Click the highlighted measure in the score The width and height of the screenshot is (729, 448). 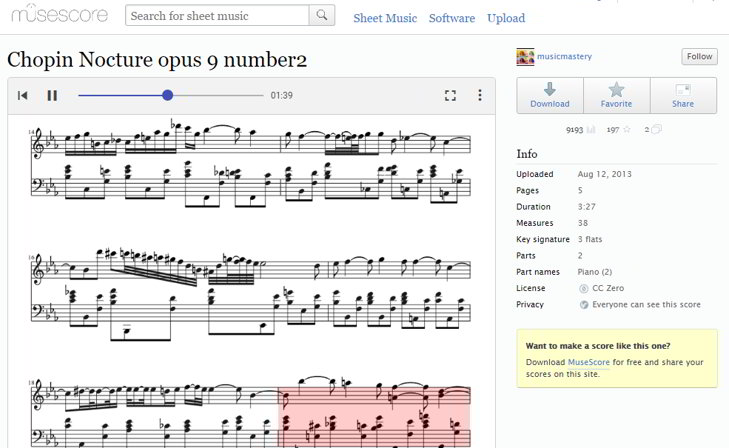point(374,417)
